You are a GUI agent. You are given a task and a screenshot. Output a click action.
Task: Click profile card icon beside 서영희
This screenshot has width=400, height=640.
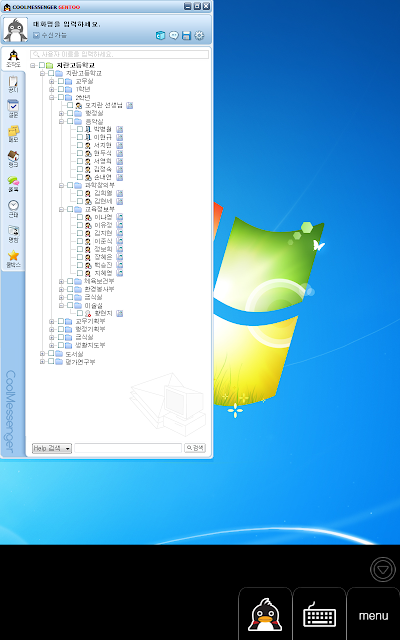[119, 161]
